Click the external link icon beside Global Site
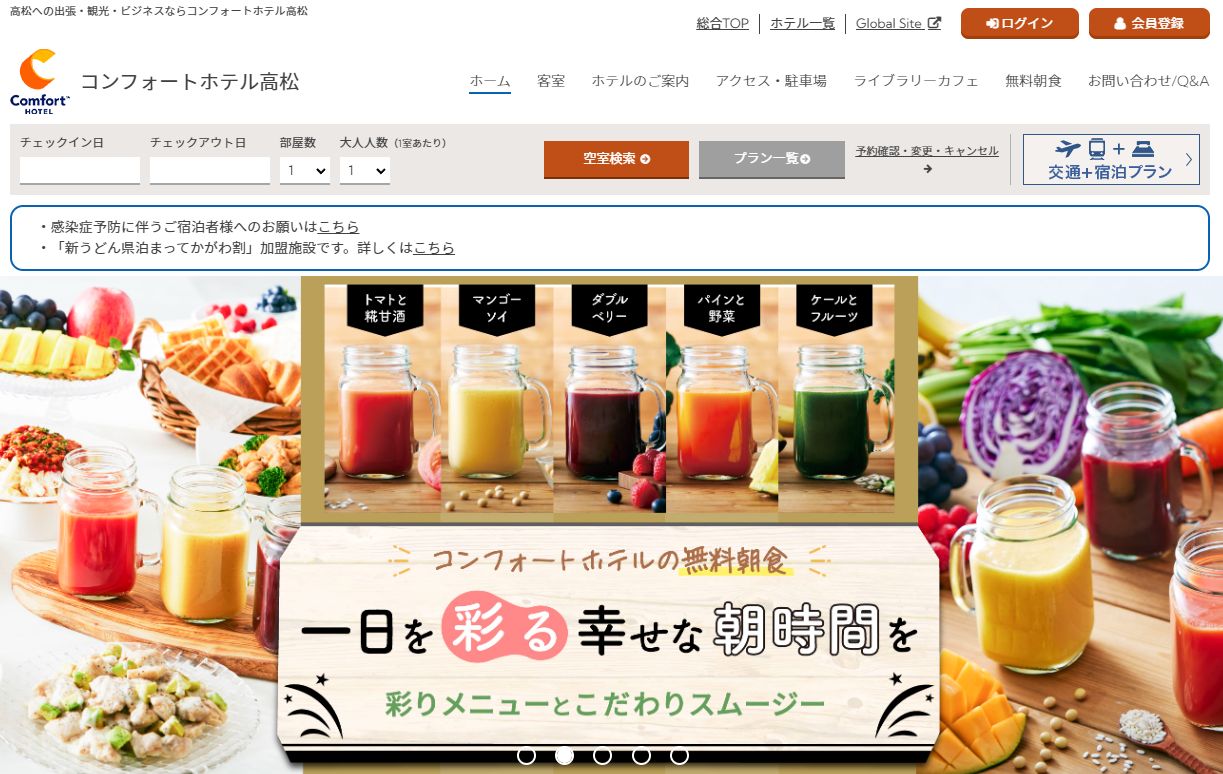1223x774 pixels. (x=935, y=23)
